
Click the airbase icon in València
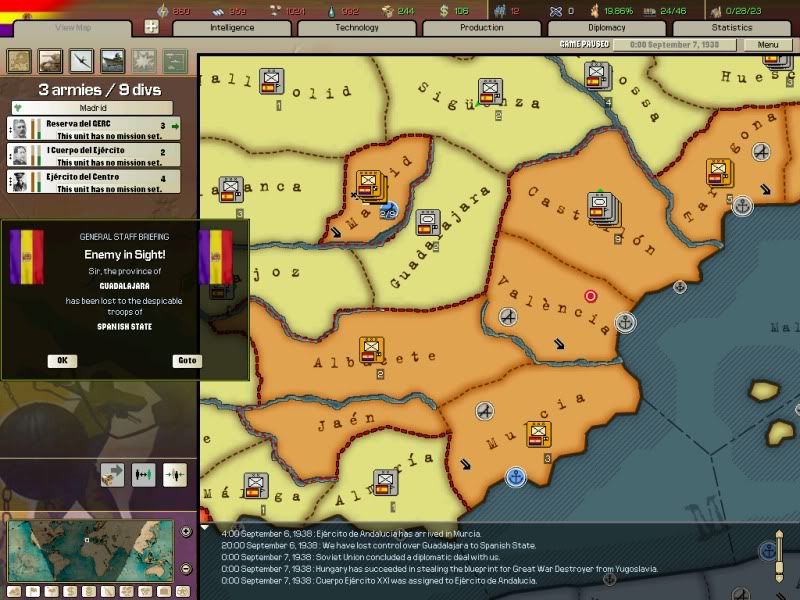[x=508, y=317]
